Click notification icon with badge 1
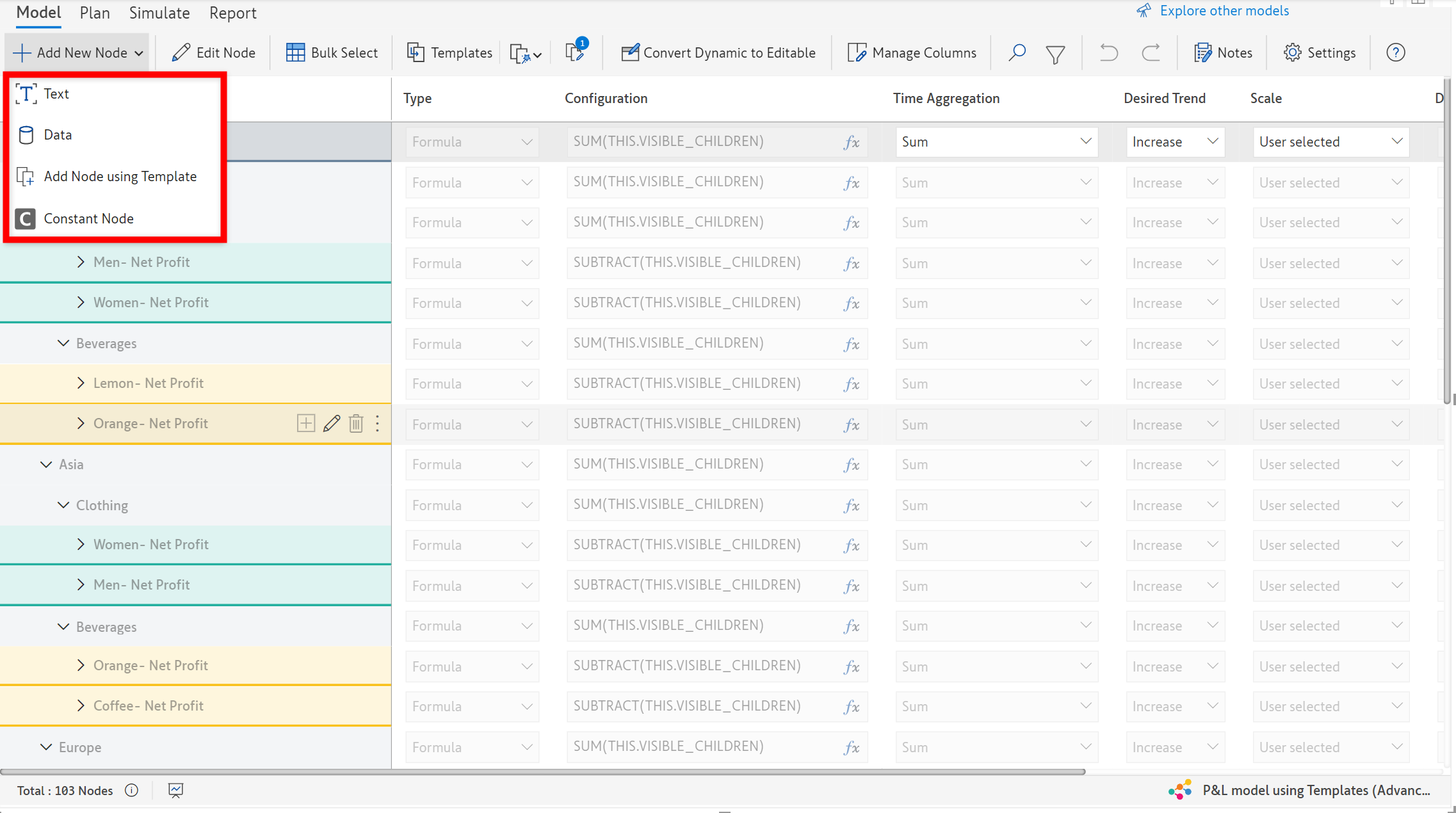 click(x=575, y=51)
